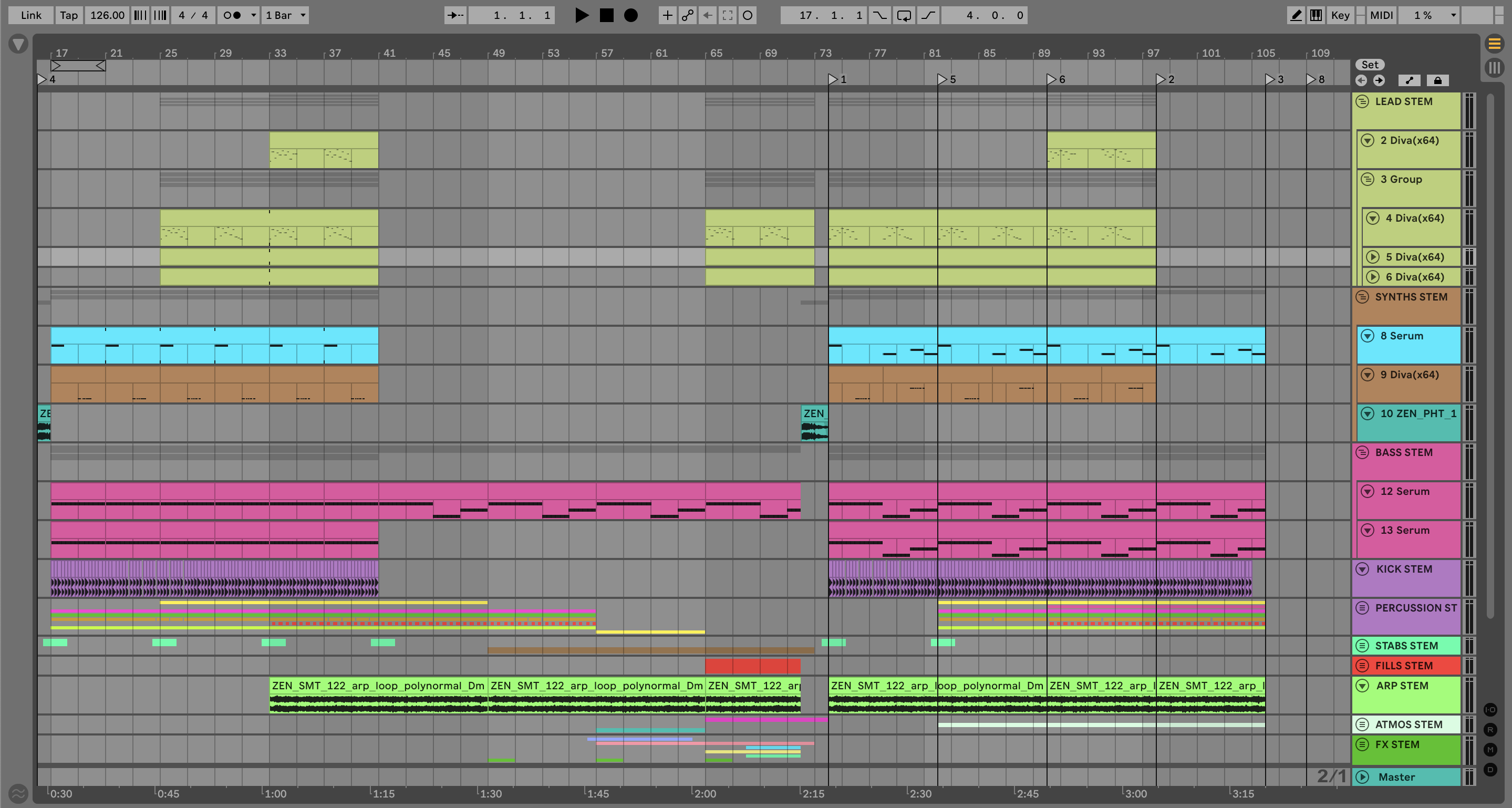1512x808 pixels.
Task: Toggle Automation Arm button
Action: [x=687, y=15]
